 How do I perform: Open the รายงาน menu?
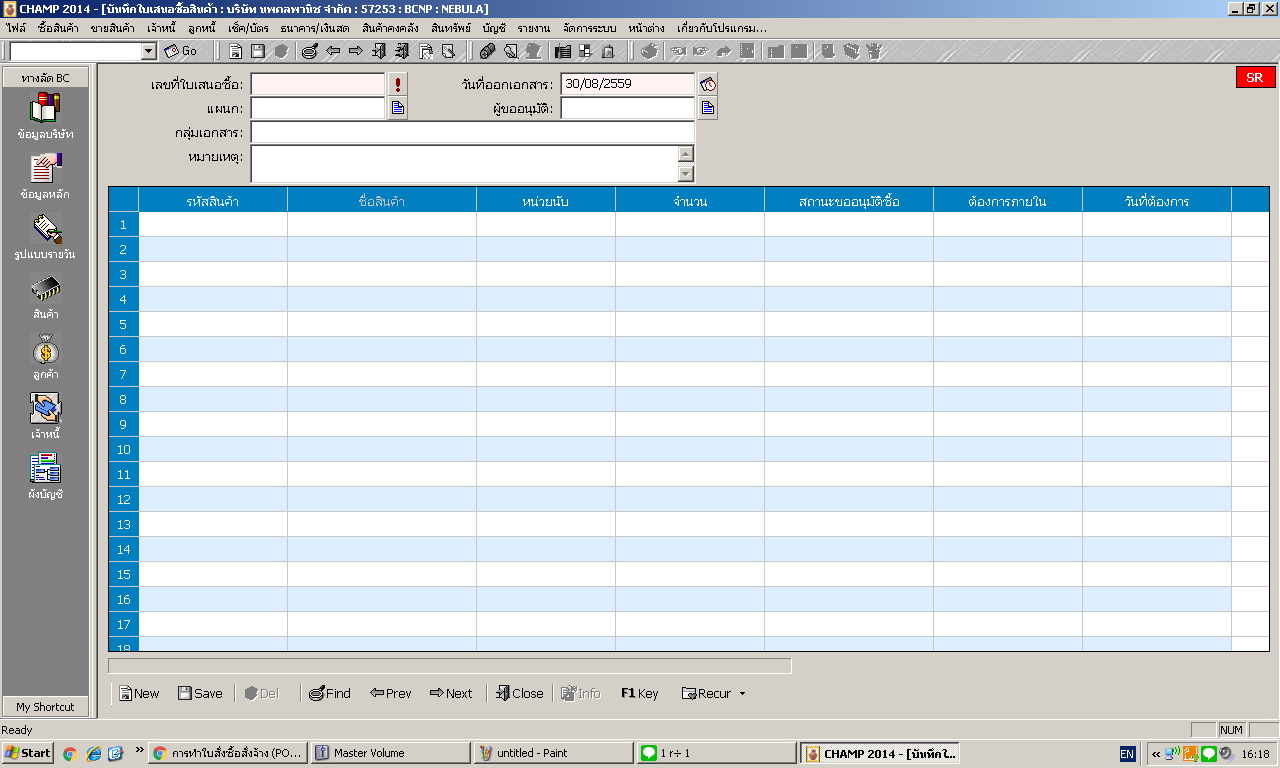[534, 28]
